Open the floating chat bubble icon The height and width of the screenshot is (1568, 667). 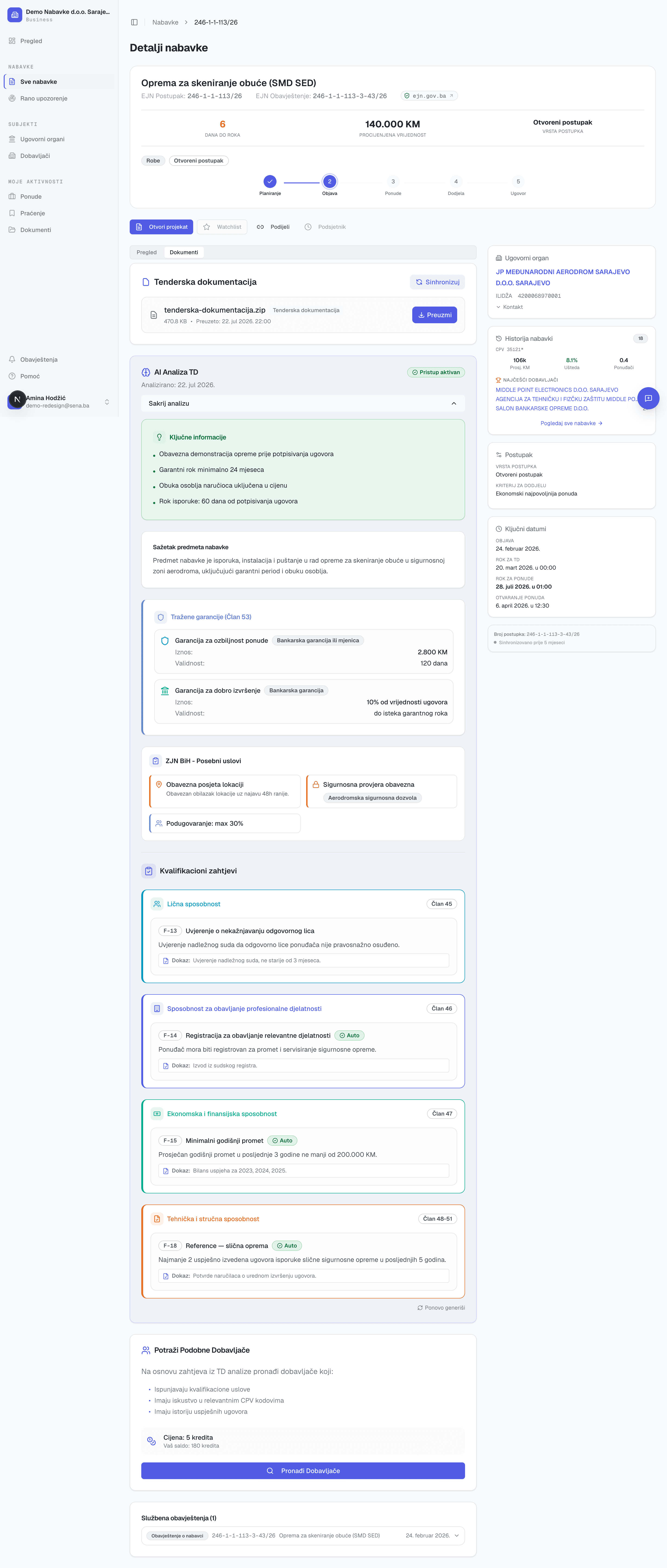648,398
